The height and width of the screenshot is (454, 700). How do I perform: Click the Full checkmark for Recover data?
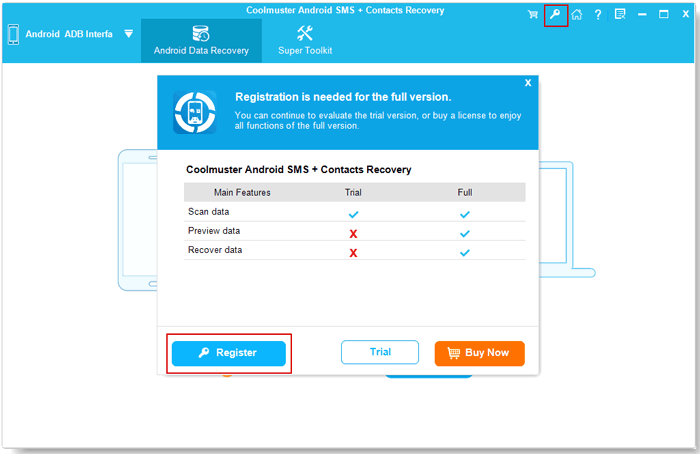point(465,253)
